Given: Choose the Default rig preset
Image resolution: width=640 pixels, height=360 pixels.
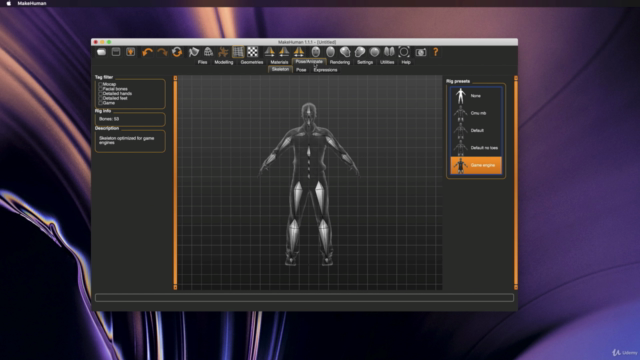Looking at the screenshot, I should click(476, 130).
